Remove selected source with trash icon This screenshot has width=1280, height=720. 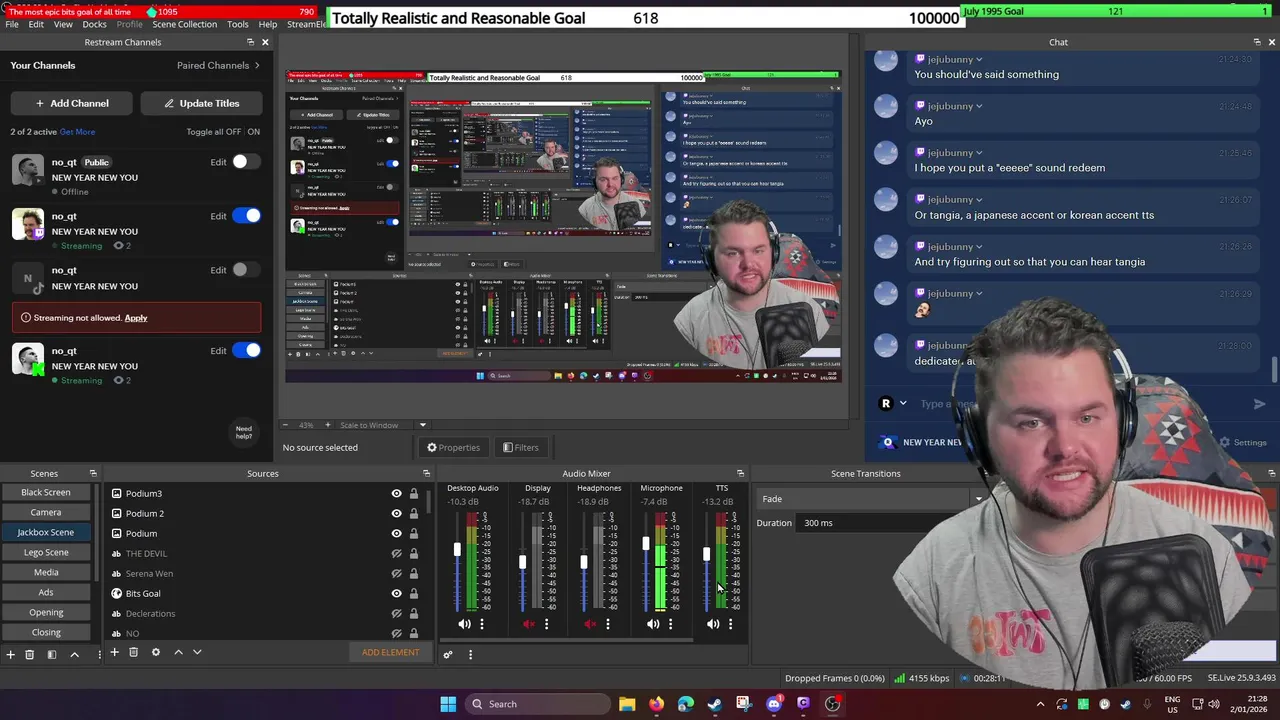[133, 652]
